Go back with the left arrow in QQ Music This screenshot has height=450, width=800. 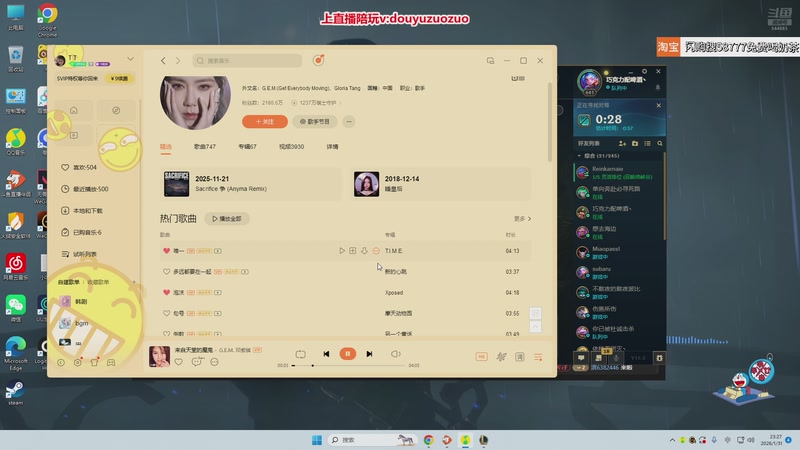(x=163, y=61)
